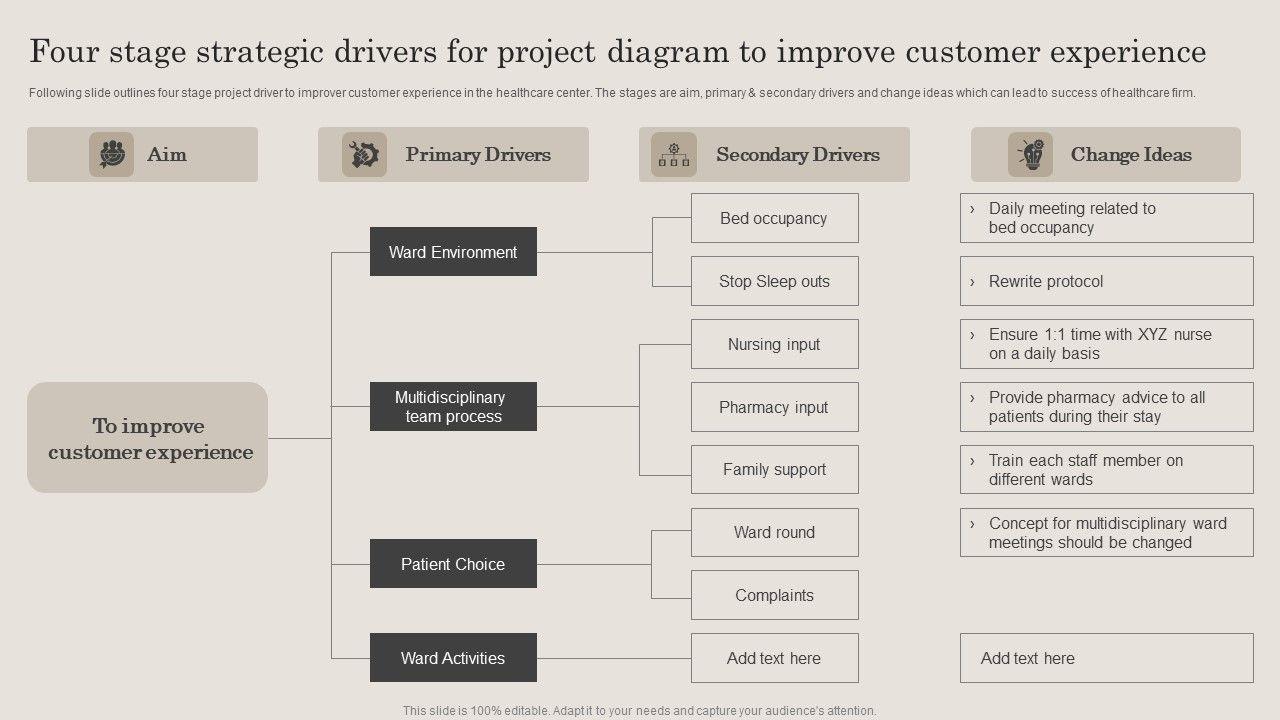Screen dimensions: 1280x720
Task: Select the To improve customer experience box
Action: [148, 438]
